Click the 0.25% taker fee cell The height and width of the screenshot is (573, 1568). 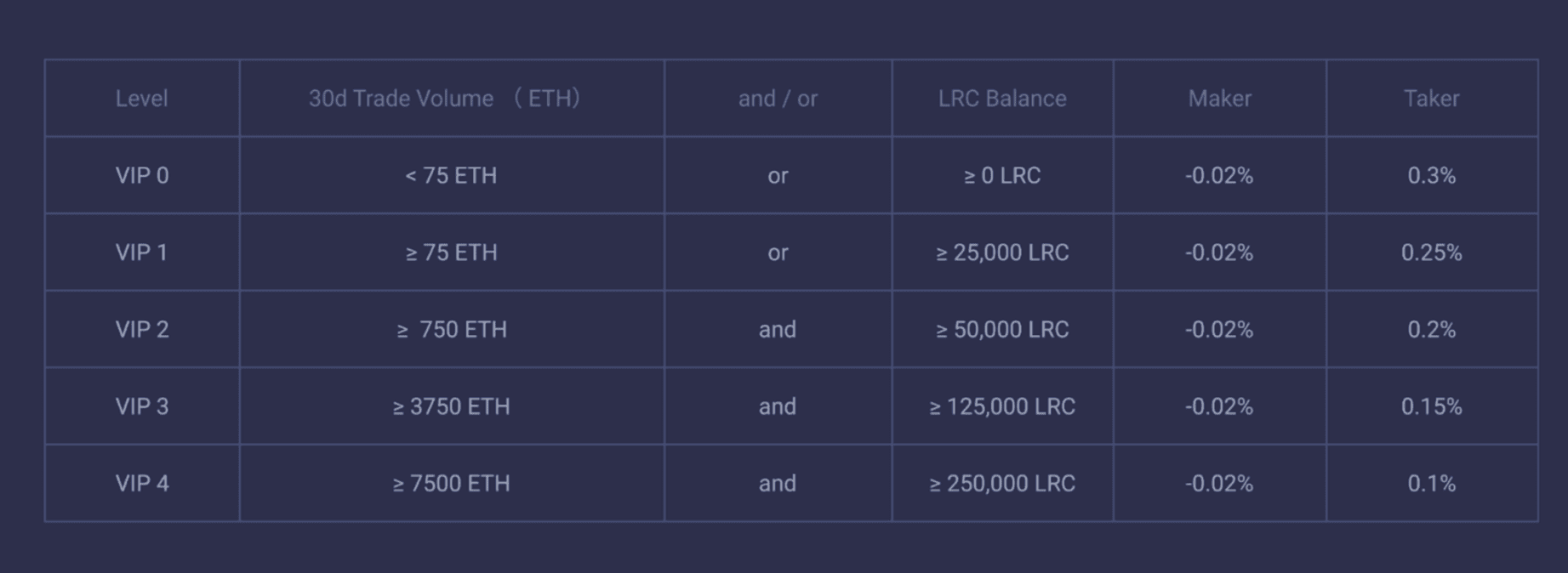tap(1432, 252)
